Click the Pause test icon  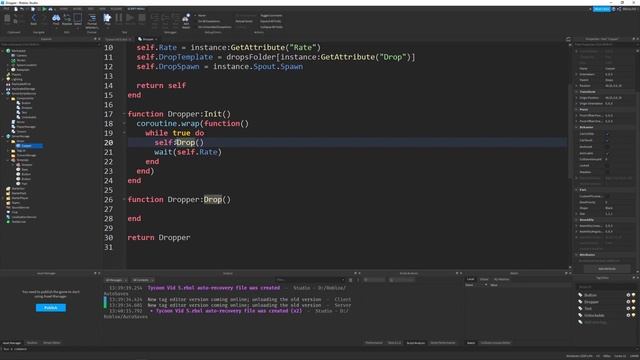[119, 18]
